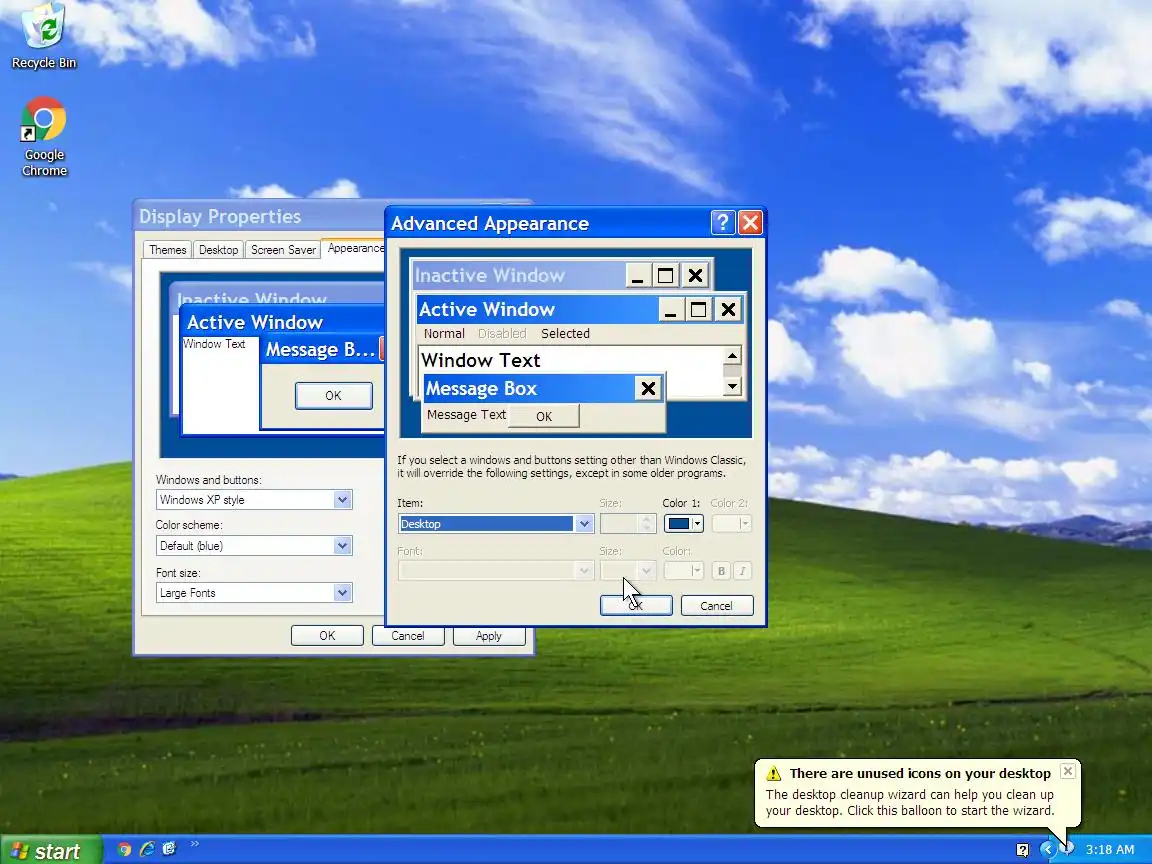Cancel the Advanced Appearance dialog

[716, 605]
